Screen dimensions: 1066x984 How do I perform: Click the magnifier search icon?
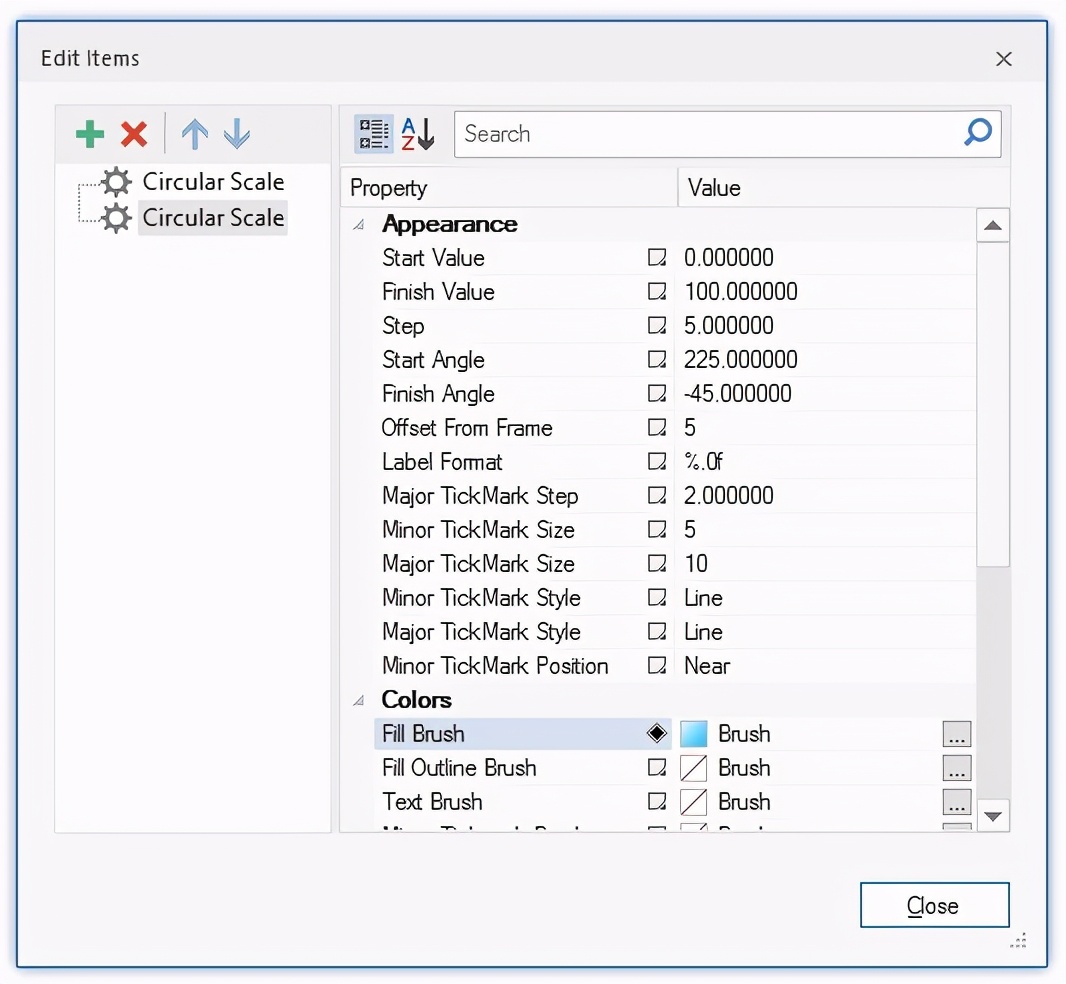[978, 132]
